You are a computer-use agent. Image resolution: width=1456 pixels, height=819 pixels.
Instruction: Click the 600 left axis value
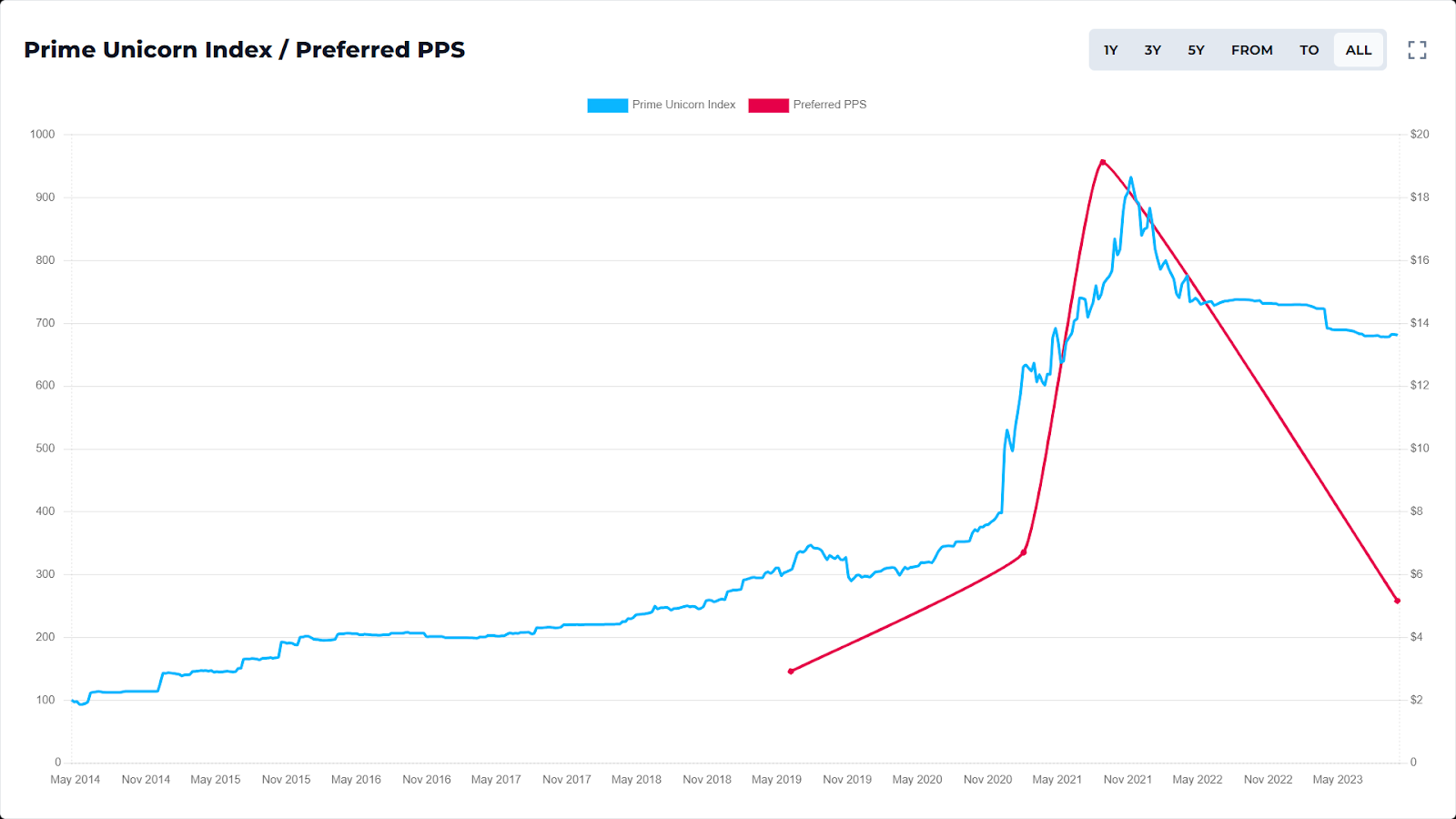45,386
